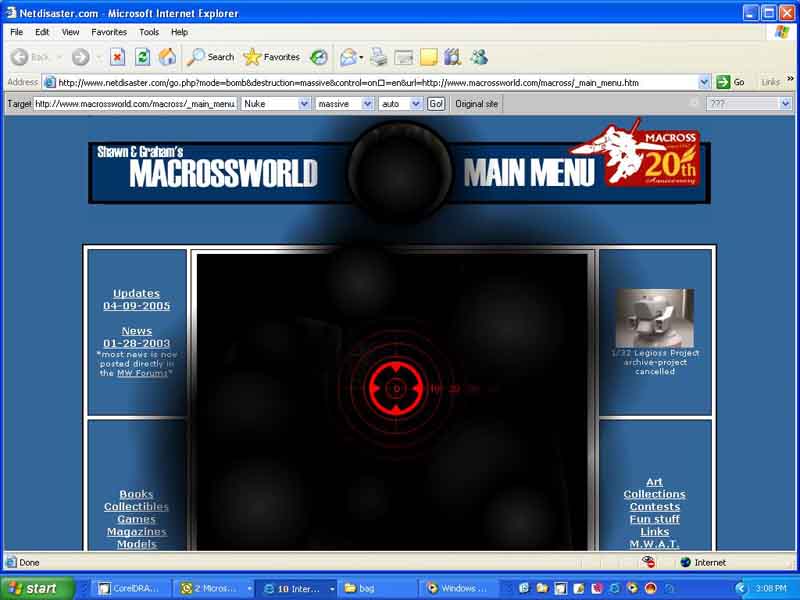Open the Mail button dropdown arrow
The image size is (800, 600).
point(361,57)
